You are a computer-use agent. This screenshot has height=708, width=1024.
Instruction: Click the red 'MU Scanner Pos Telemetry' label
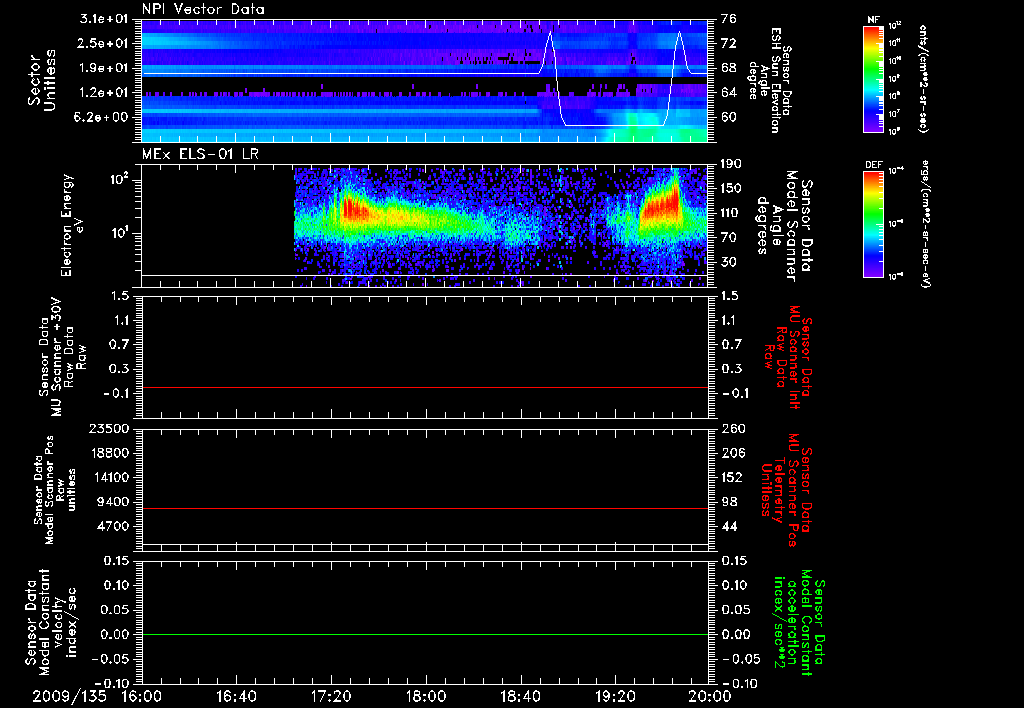(786, 490)
